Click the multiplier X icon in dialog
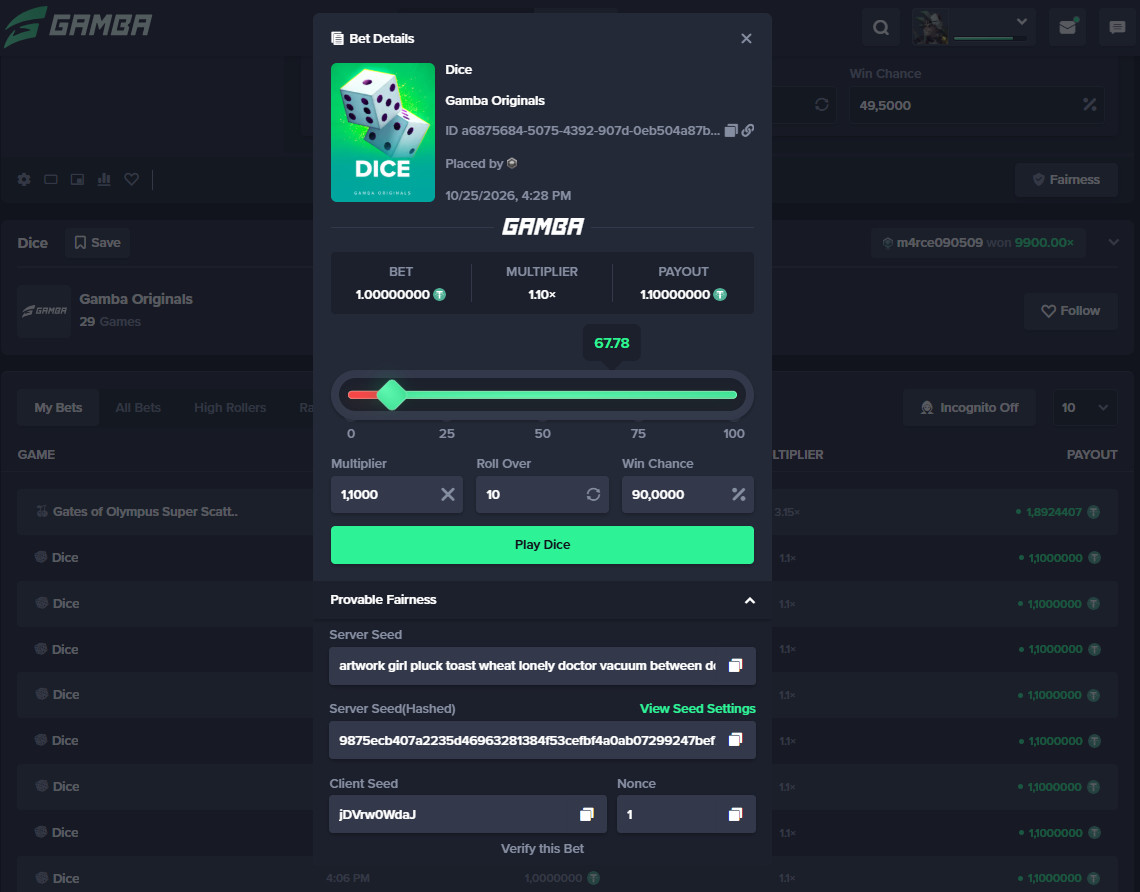1140x892 pixels. tap(448, 494)
